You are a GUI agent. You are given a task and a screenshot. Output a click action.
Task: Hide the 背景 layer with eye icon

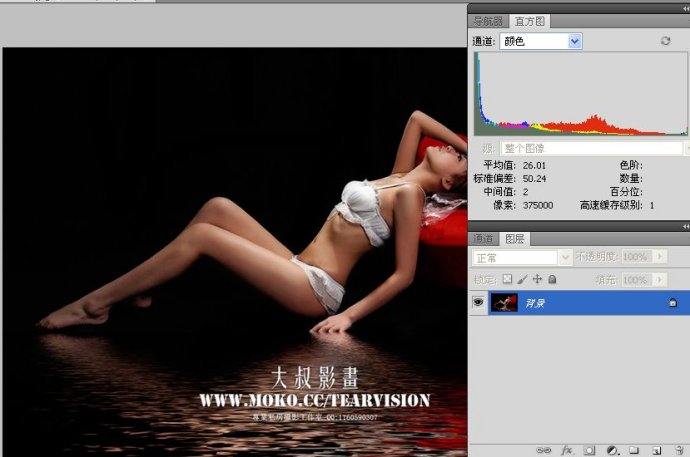pos(478,302)
